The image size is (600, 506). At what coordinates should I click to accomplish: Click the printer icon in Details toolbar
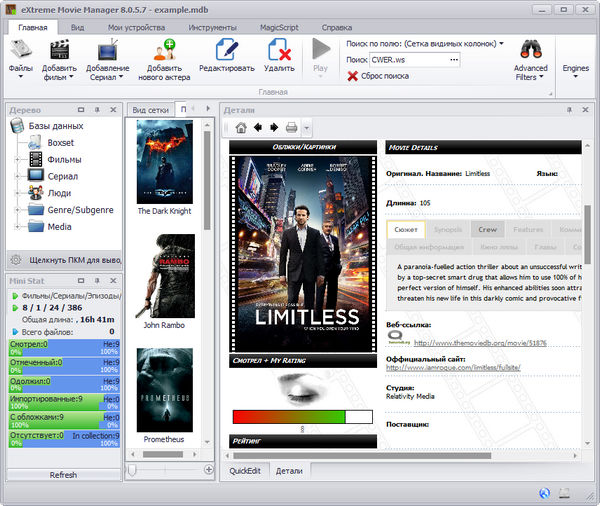(x=291, y=127)
